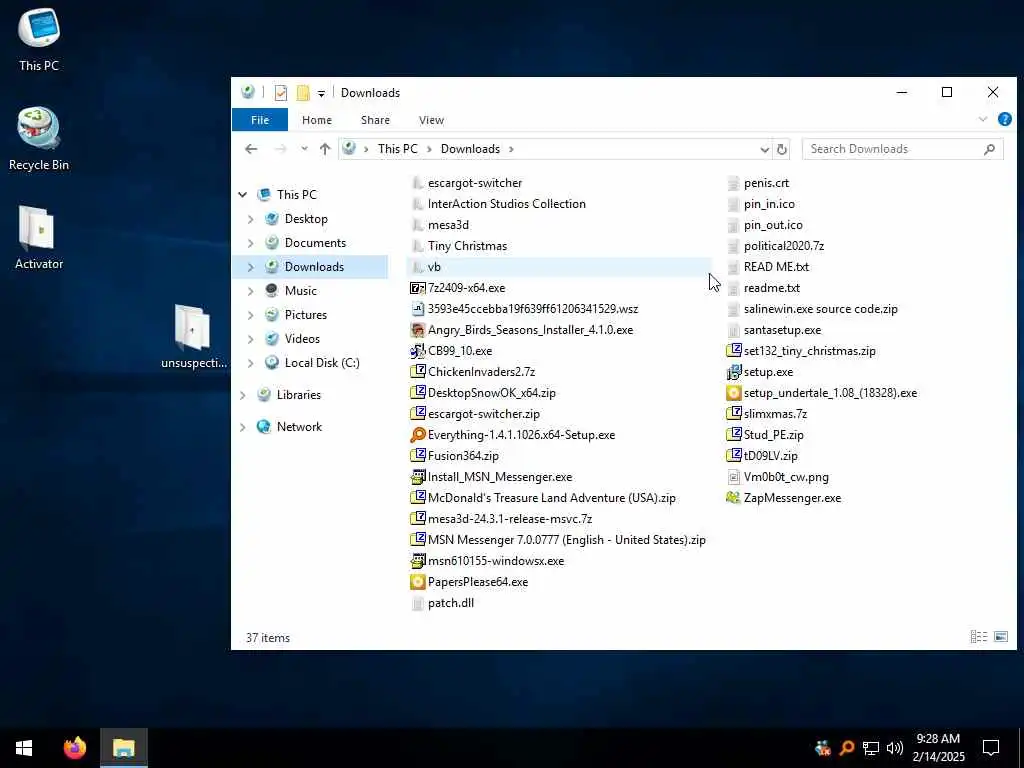The image size is (1024, 768).
Task: Open the network status tray icon
Action: click(x=871, y=748)
